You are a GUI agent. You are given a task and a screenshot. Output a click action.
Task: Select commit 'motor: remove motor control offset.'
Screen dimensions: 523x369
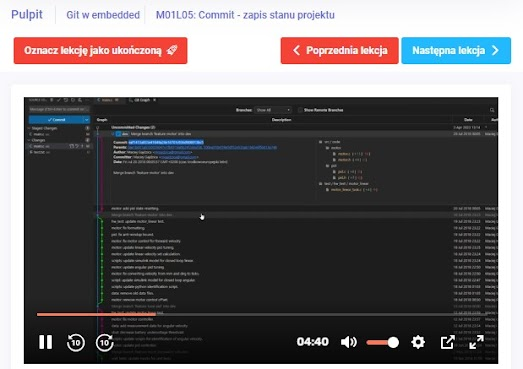pos(295,300)
